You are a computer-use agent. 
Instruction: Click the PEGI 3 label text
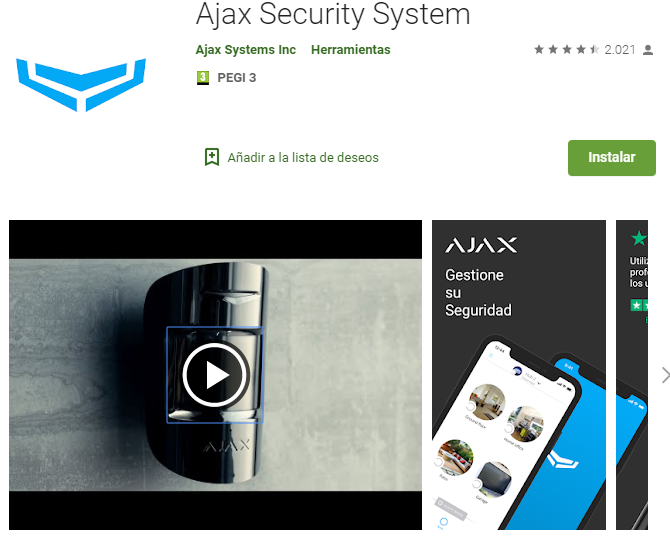[237, 78]
